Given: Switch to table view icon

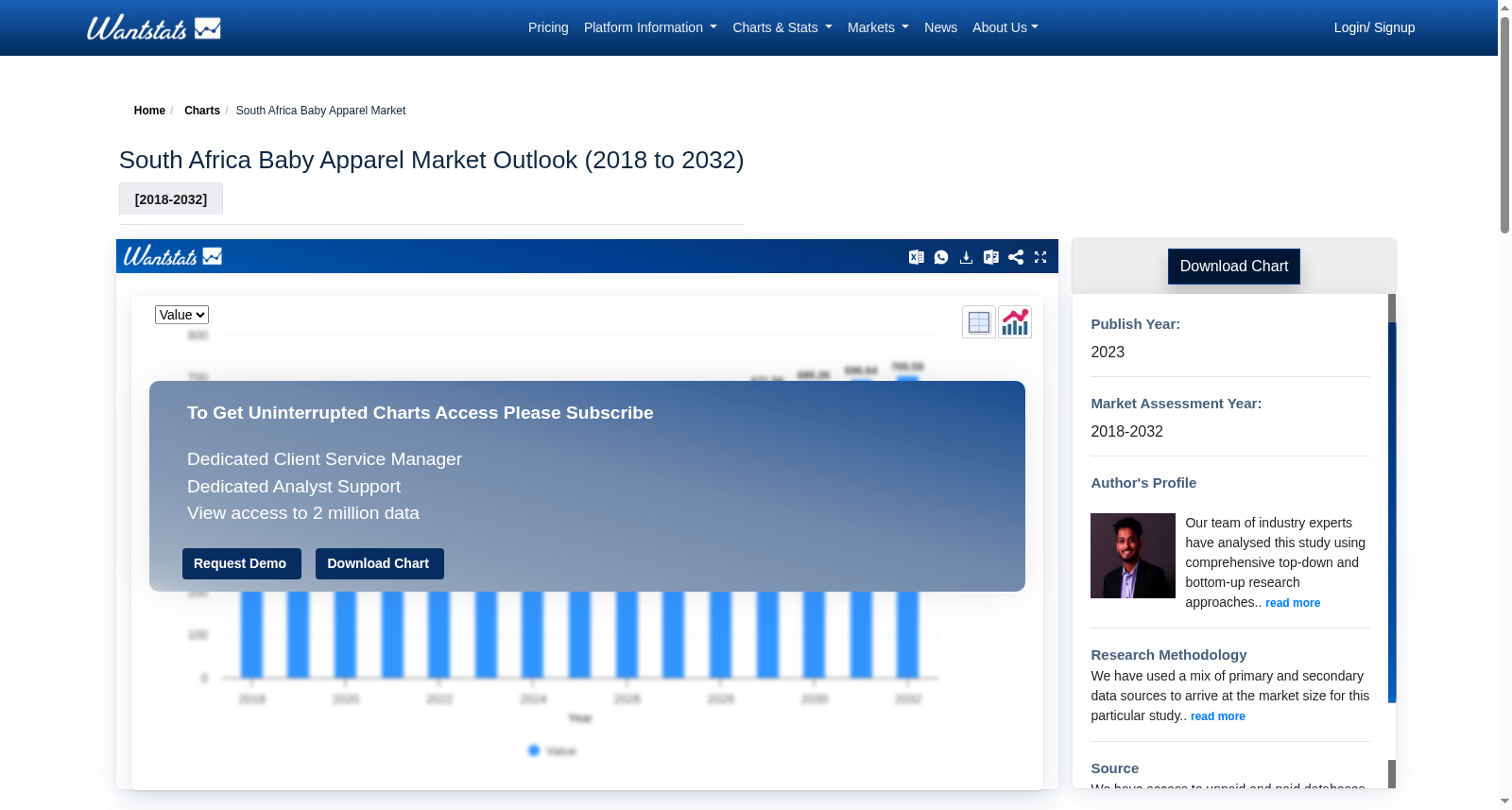Looking at the screenshot, I should (x=979, y=322).
